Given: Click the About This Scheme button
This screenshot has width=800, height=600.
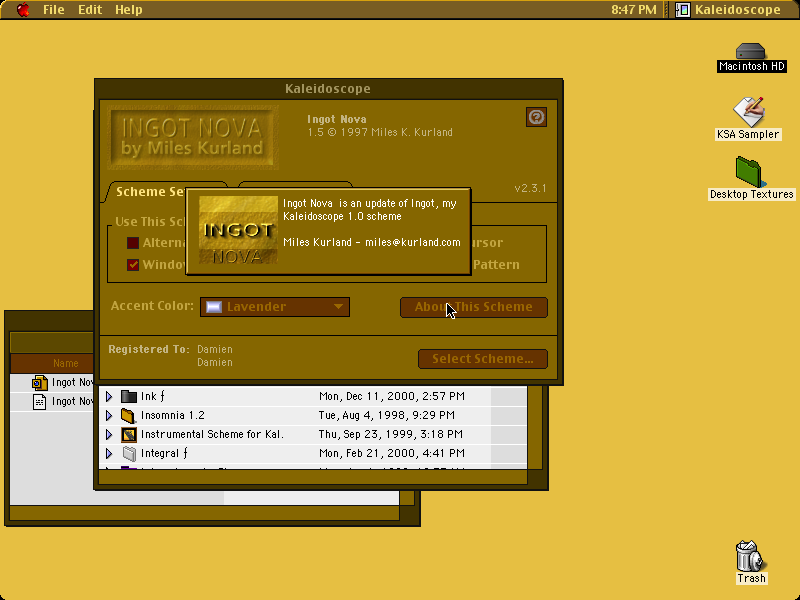Looking at the screenshot, I should coord(474,307).
